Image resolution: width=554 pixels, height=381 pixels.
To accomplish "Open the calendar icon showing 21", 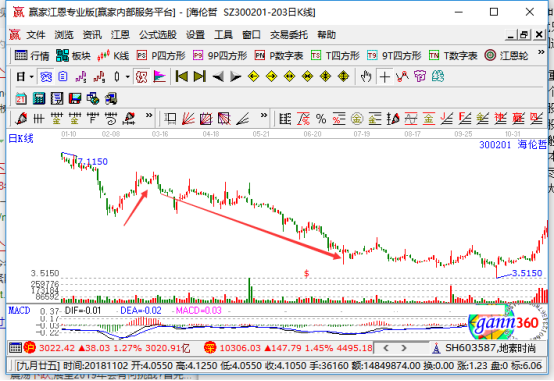I will 21,99.
